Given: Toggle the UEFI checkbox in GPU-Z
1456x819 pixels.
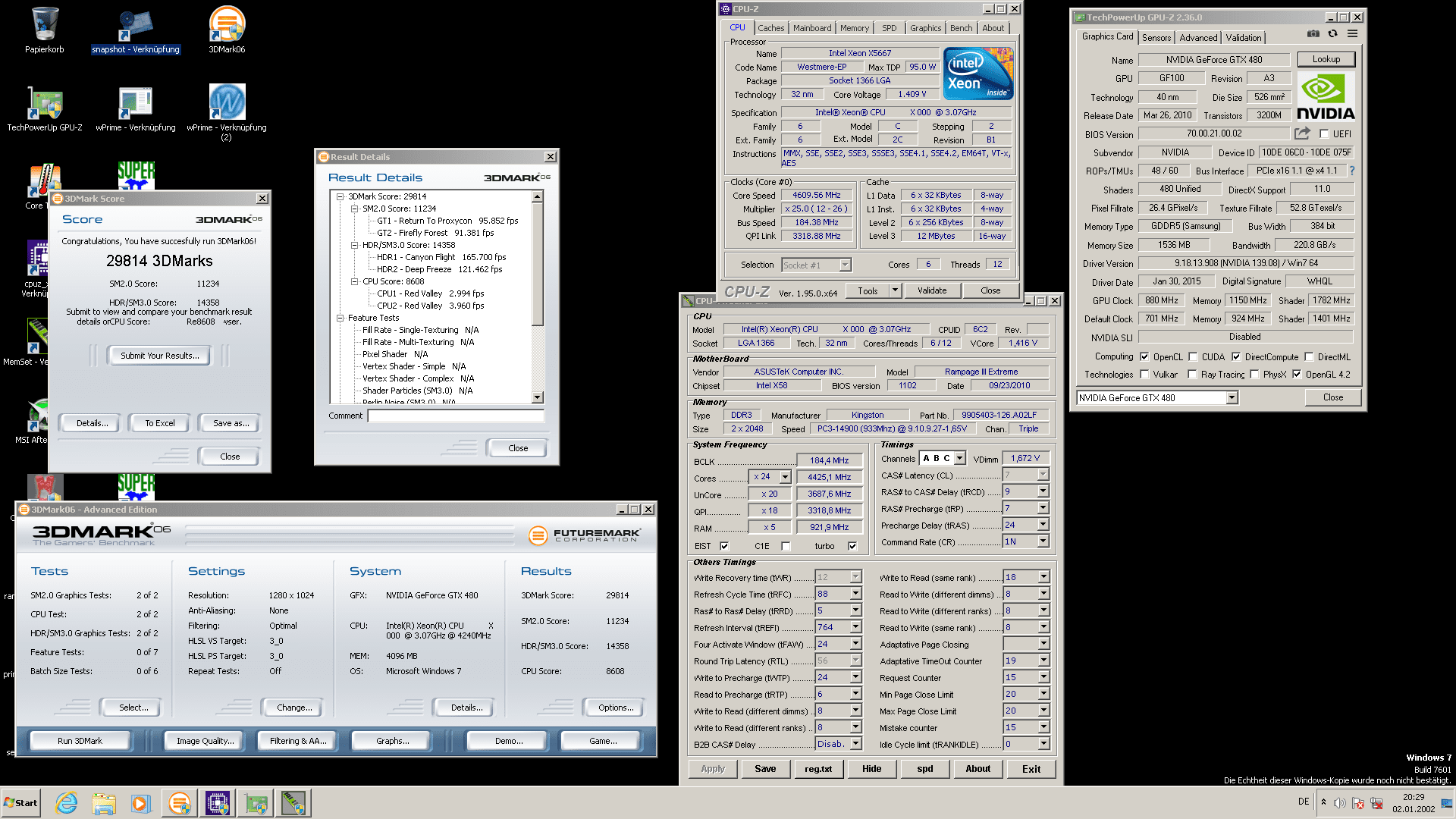Looking at the screenshot, I should point(1324,134).
